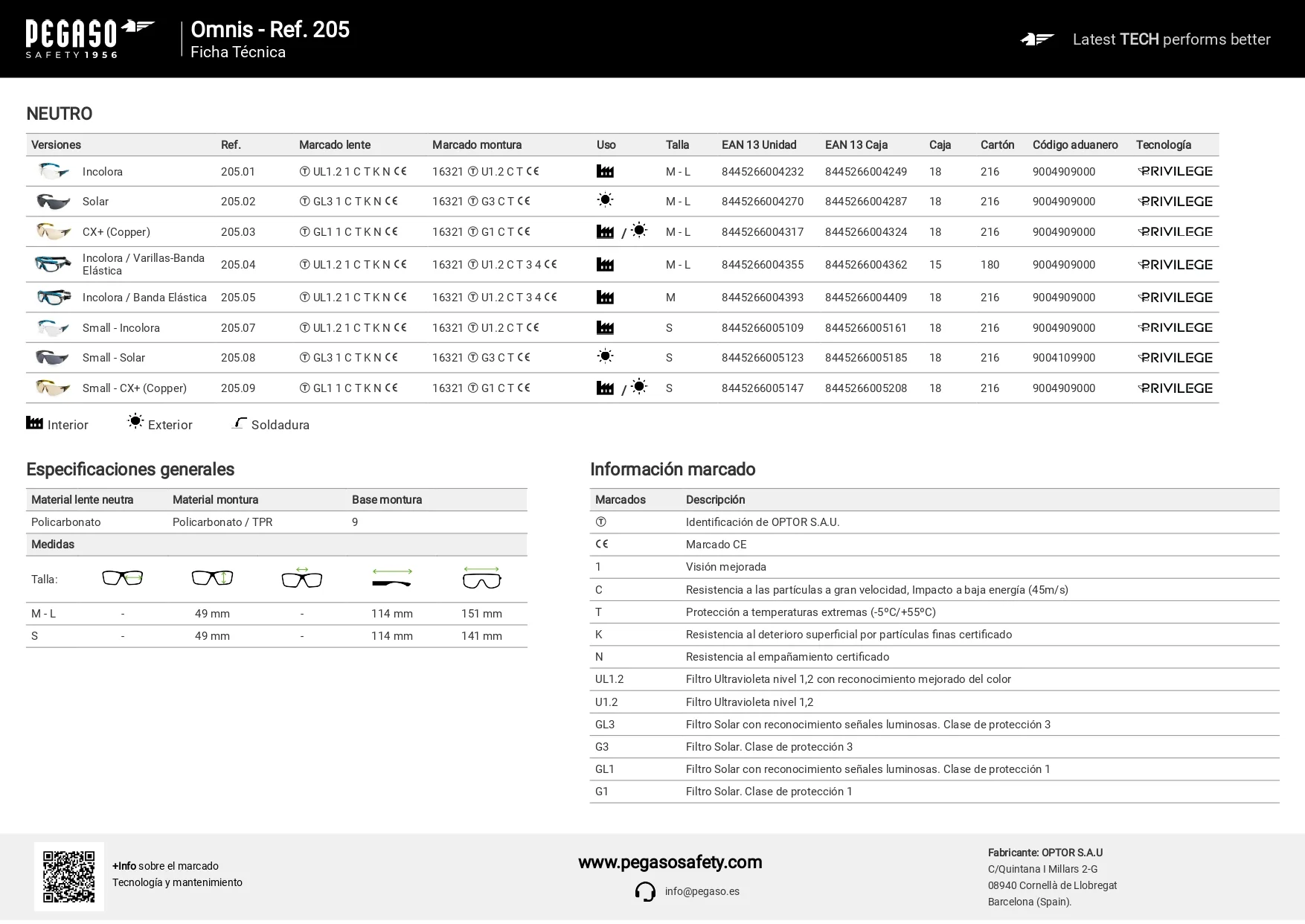Click the info@pegaso.es email address

(702, 891)
